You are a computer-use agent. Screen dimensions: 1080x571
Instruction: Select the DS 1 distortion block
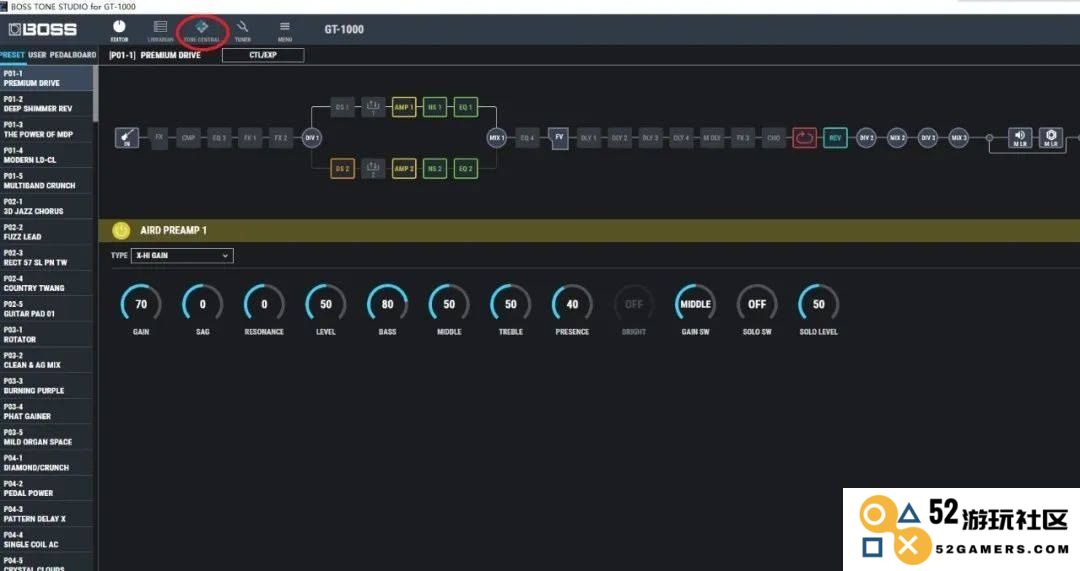[342, 107]
